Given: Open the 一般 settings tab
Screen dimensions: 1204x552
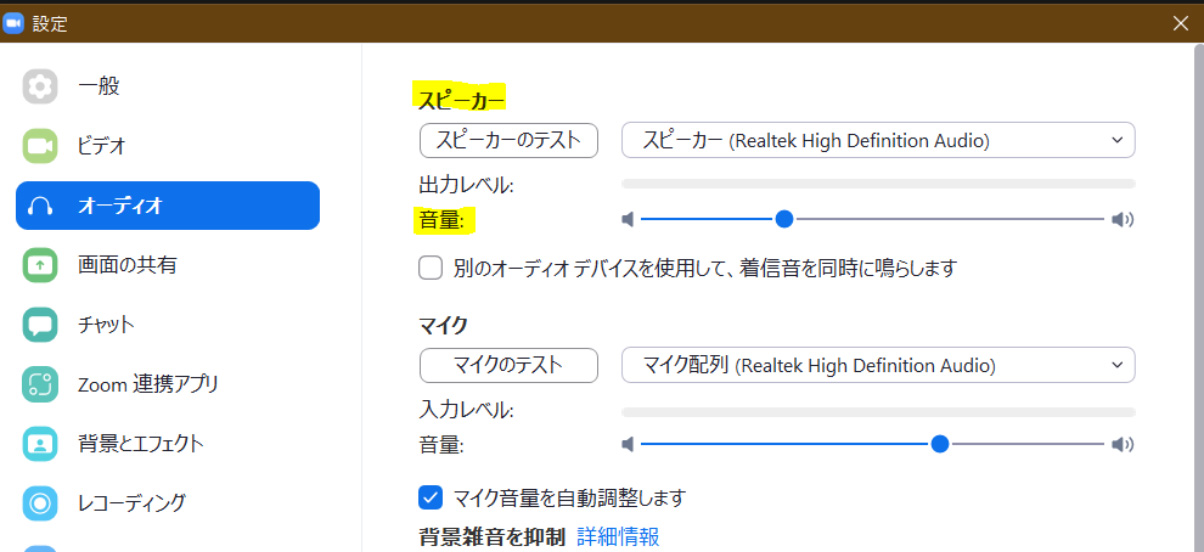Looking at the screenshot, I should click(168, 87).
